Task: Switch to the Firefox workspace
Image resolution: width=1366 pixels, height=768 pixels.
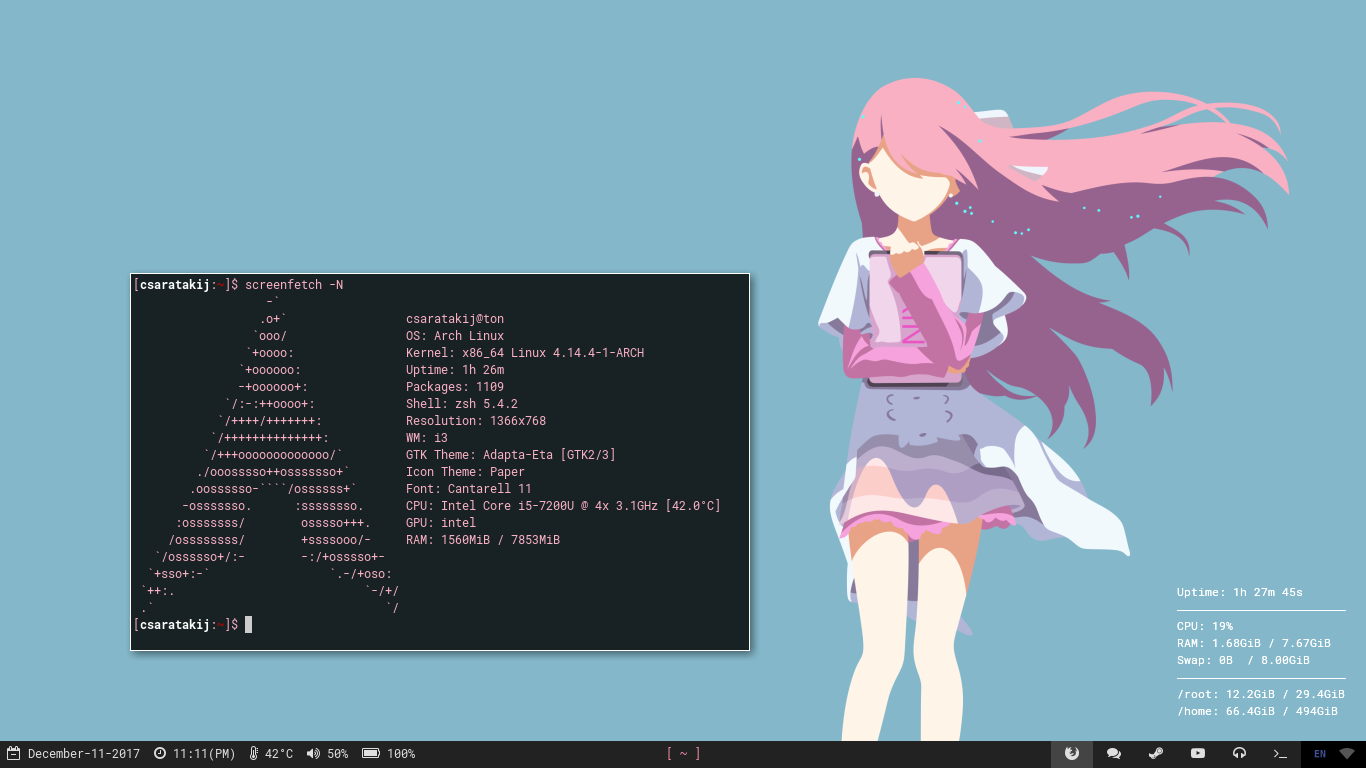Action: 1072,754
